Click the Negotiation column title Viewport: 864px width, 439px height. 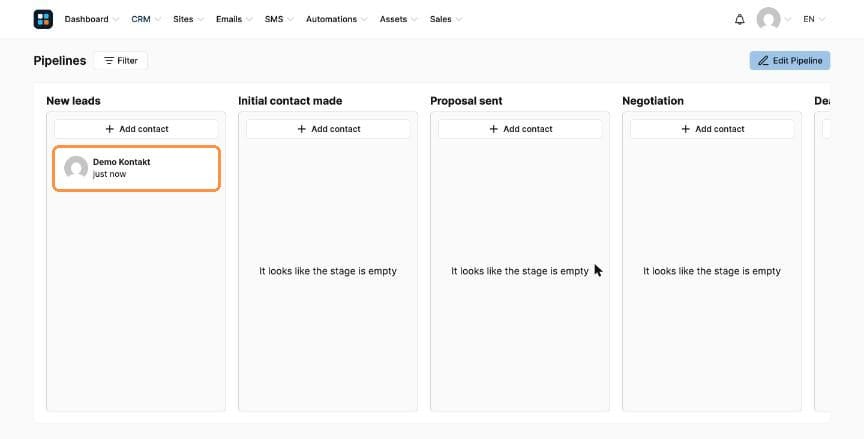click(653, 101)
